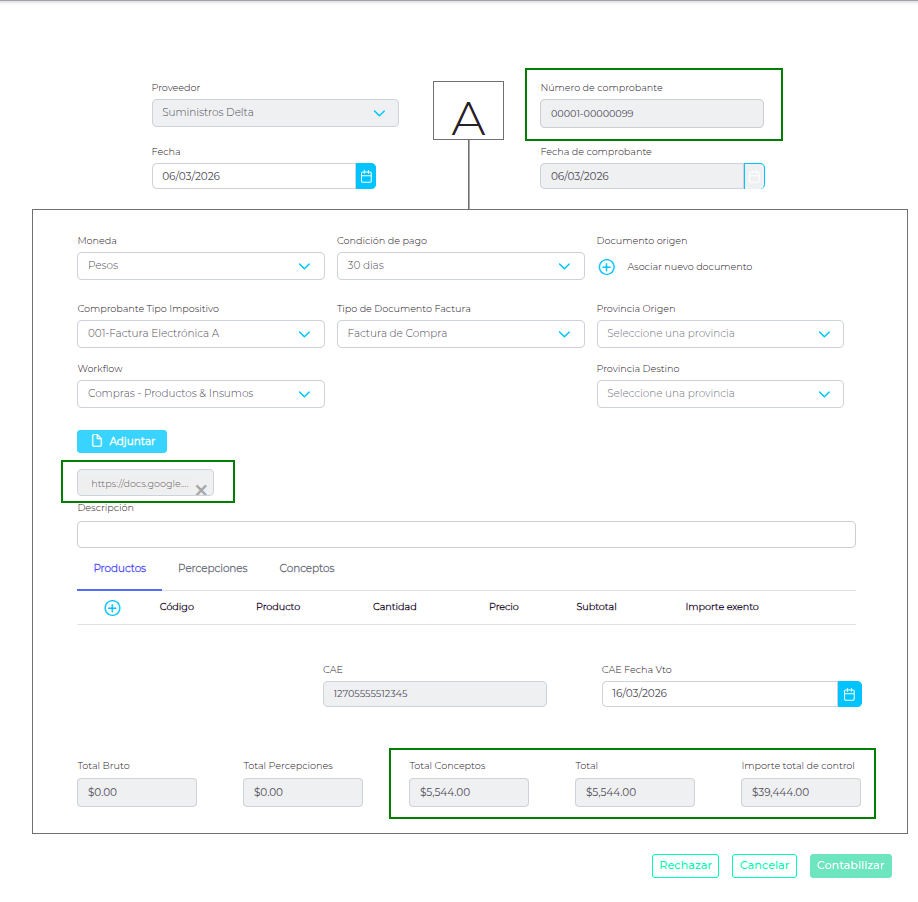Click the Cancelar button
The image size is (918, 902).
click(x=764, y=866)
